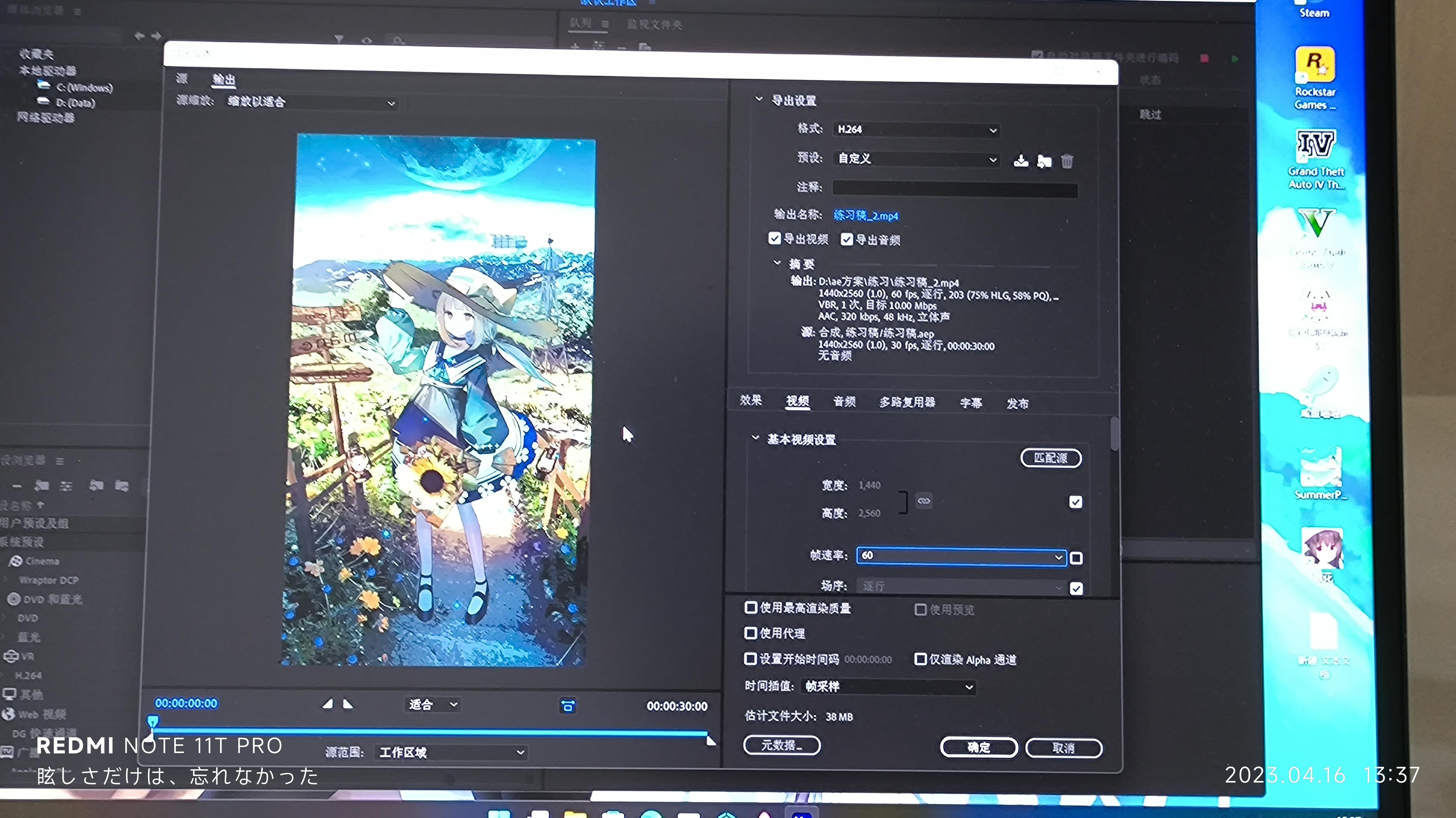The width and height of the screenshot is (1456, 818).
Task: Collapse the 导出设置 section
Action: [x=758, y=99]
